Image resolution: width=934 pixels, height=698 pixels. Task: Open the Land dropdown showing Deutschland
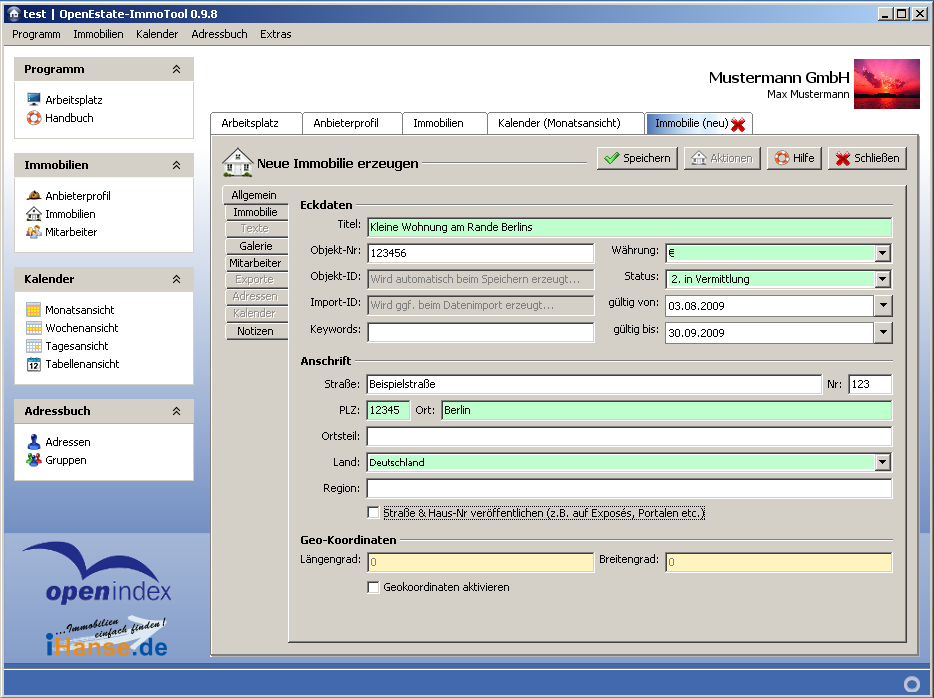click(x=882, y=462)
